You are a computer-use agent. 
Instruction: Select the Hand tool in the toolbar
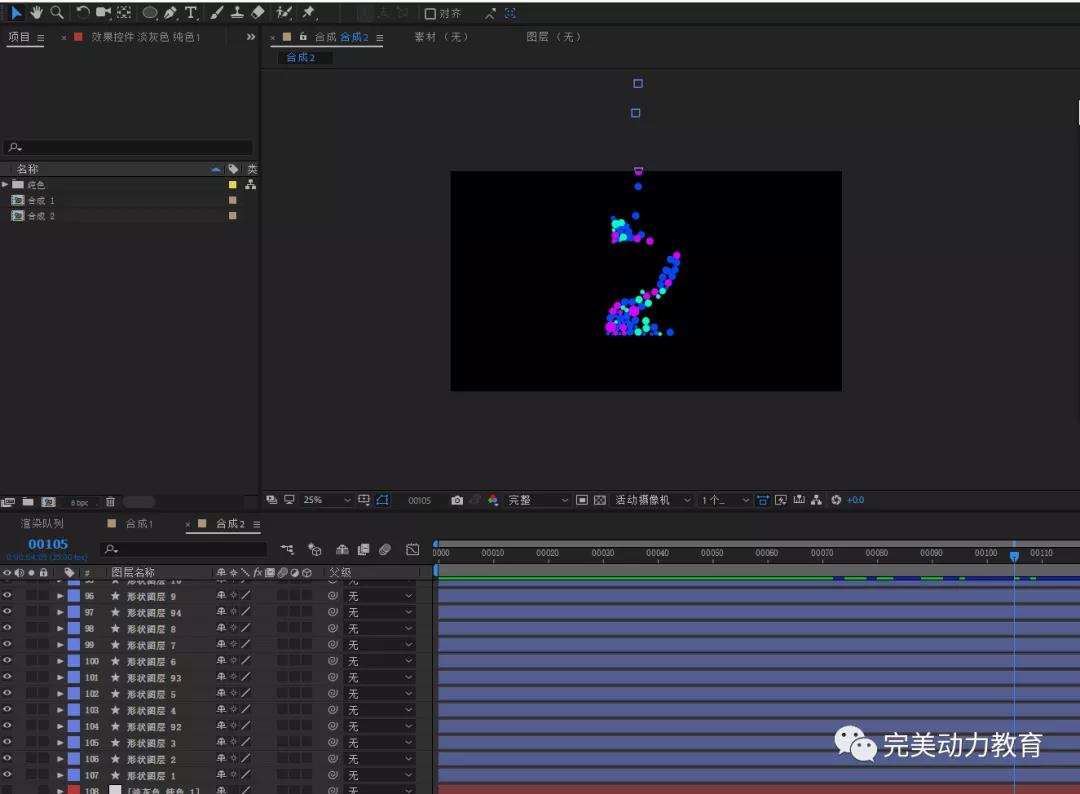pyautogui.click(x=36, y=13)
